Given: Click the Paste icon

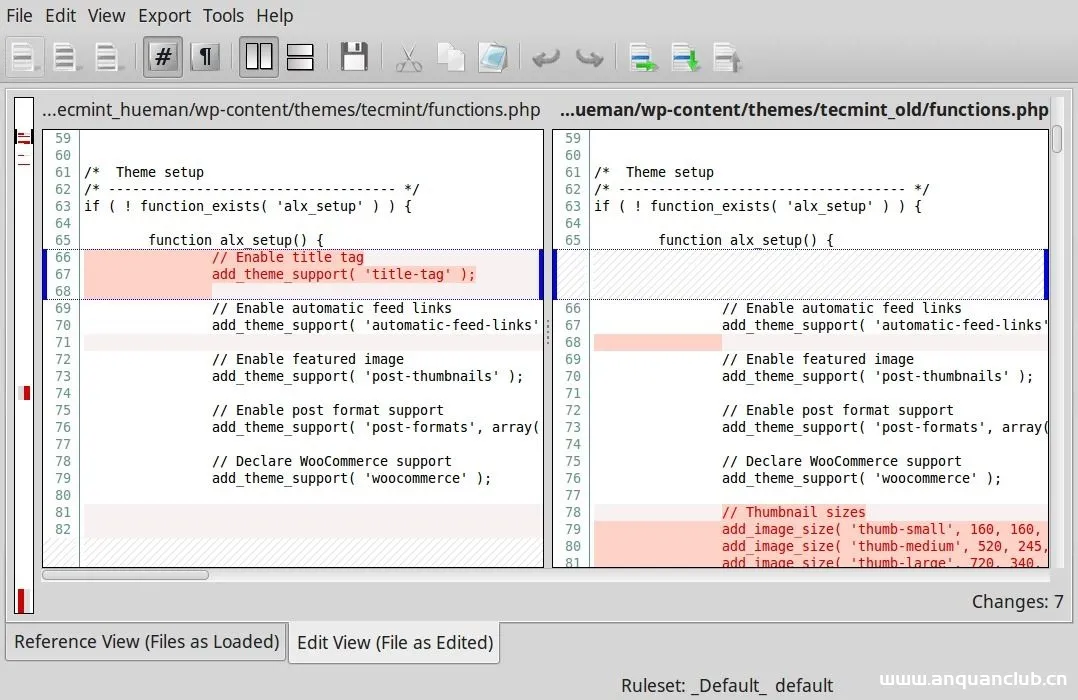Looking at the screenshot, I should [x=493, y=58].
